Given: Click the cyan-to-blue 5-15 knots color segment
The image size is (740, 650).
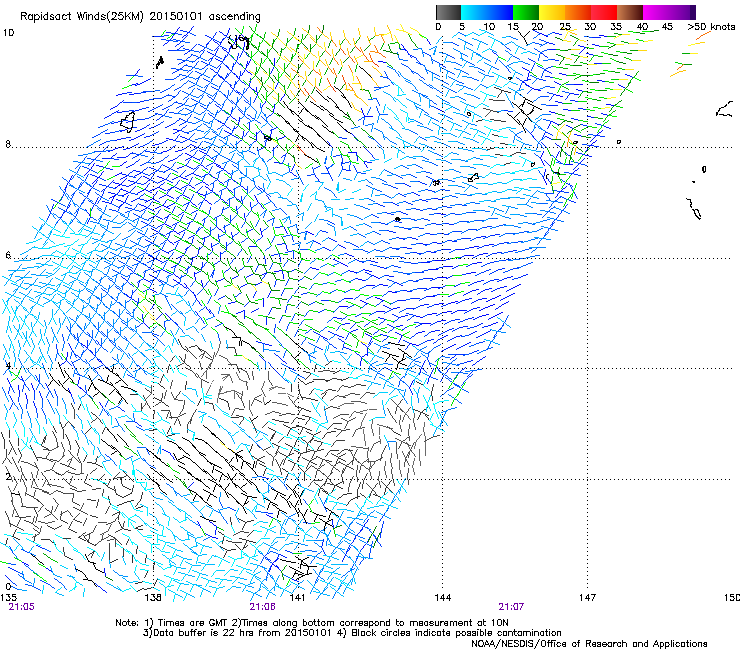Looking at the screenshot, I should pyautogui.click(x=487, y=12).
